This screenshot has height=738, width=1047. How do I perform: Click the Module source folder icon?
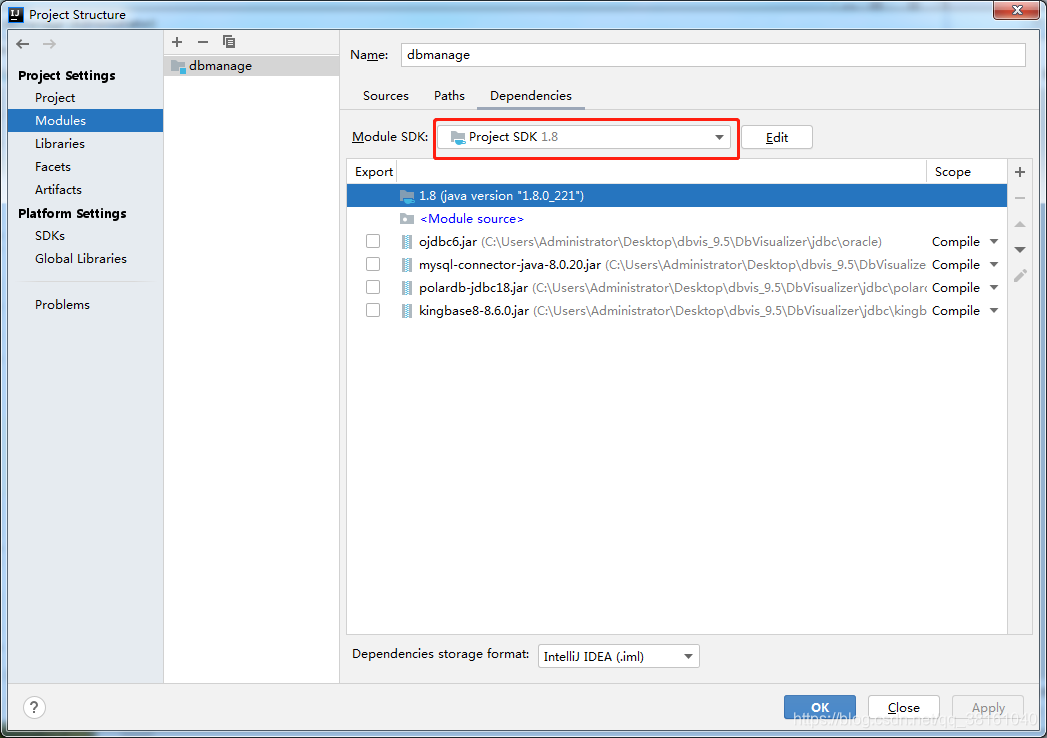(407, 218)
